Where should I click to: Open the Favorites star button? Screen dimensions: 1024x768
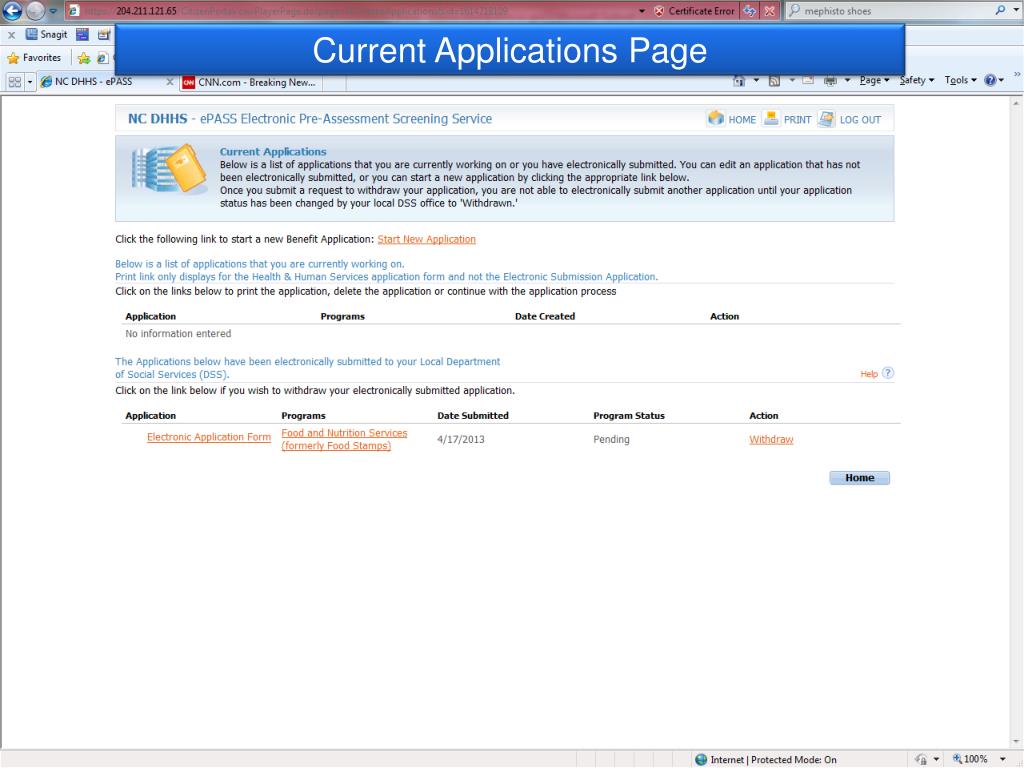34,57
